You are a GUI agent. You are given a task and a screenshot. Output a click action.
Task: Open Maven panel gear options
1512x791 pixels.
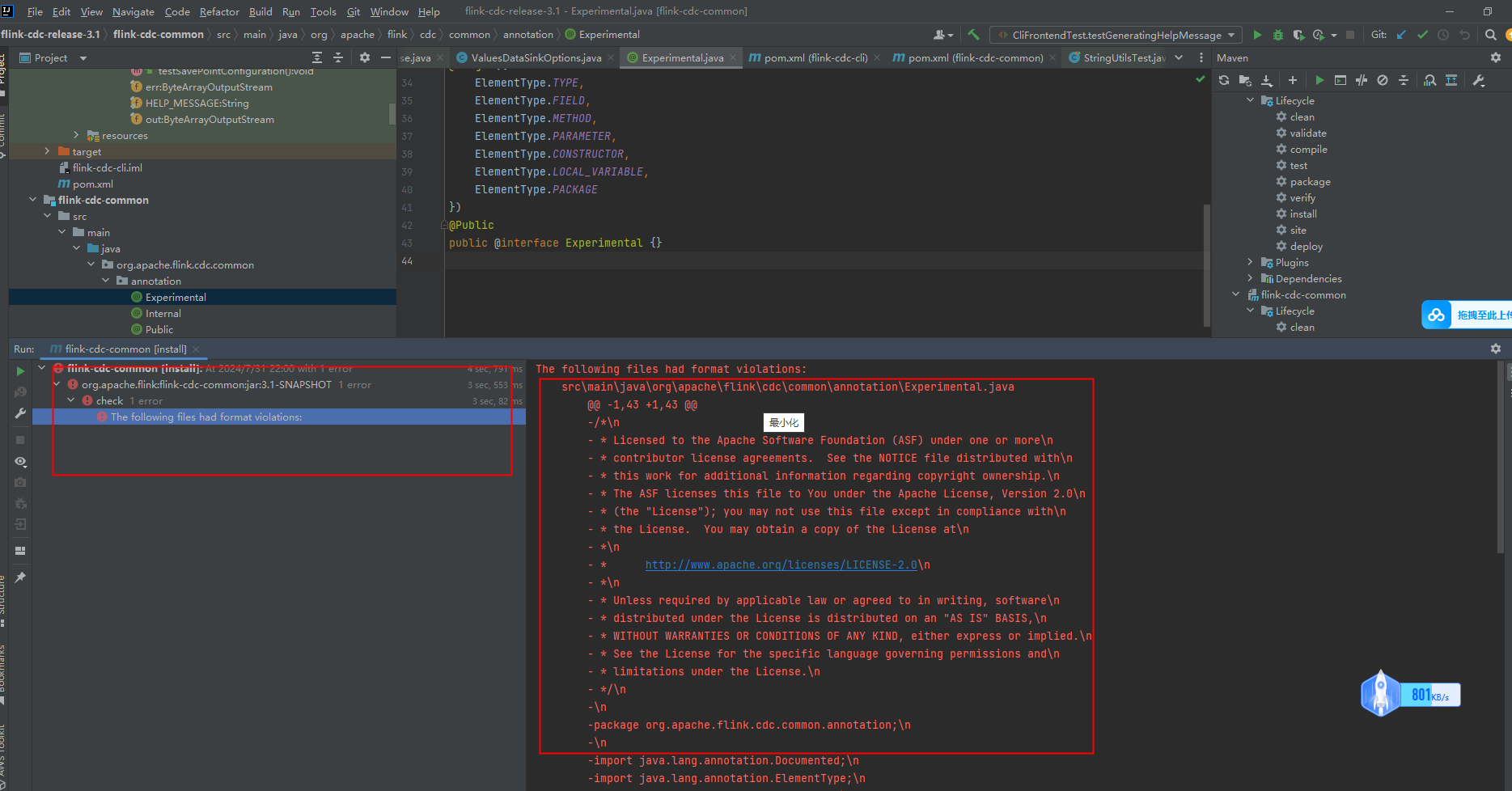point(1496,57)
